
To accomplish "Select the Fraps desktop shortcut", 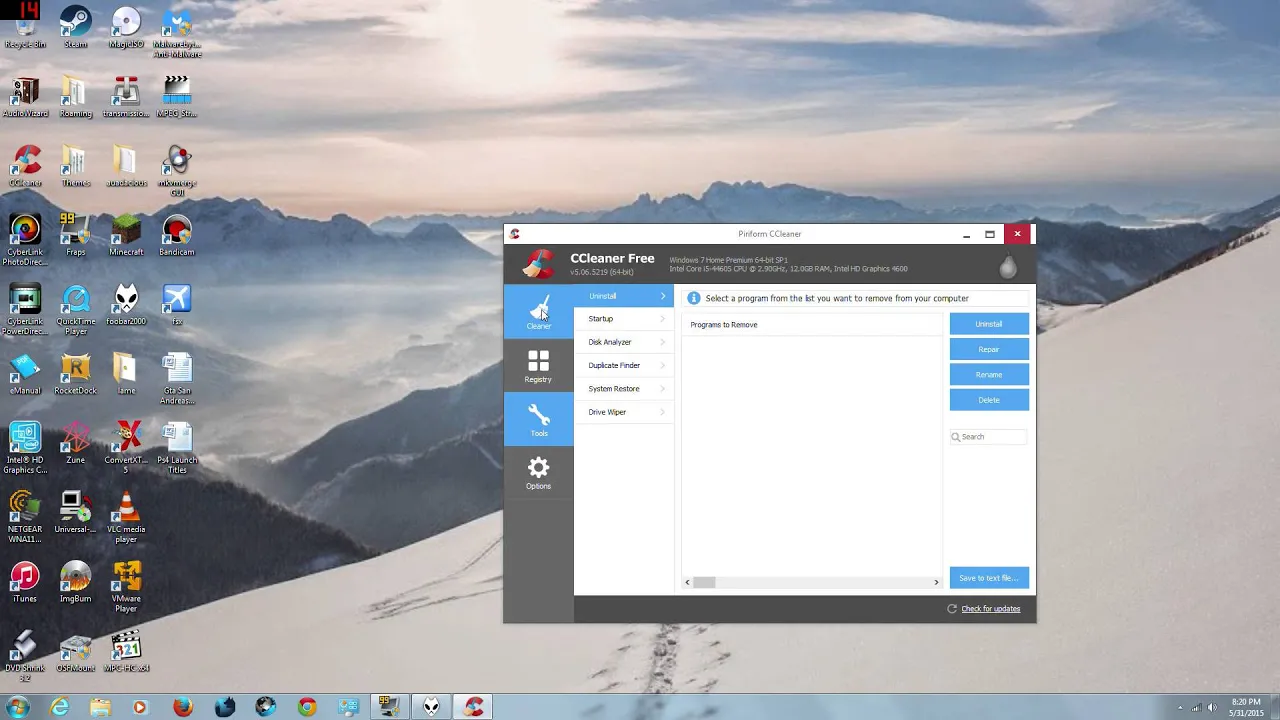I will [x=75, y=235].
